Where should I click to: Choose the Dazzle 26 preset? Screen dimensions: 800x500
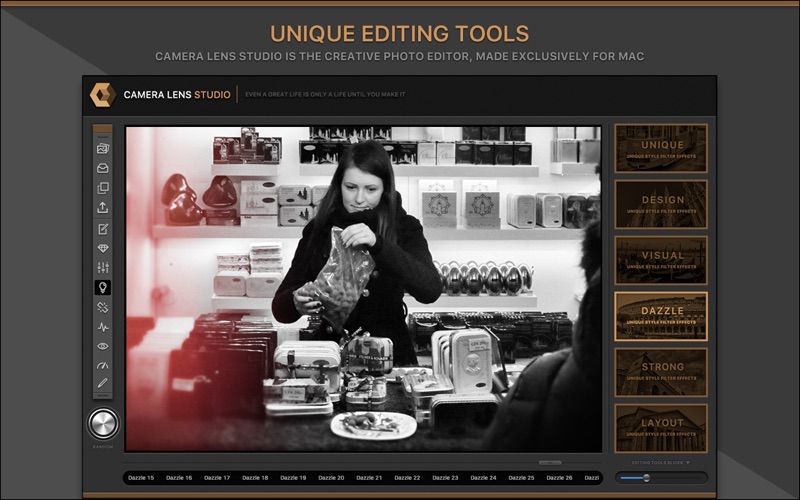point(559,478)
